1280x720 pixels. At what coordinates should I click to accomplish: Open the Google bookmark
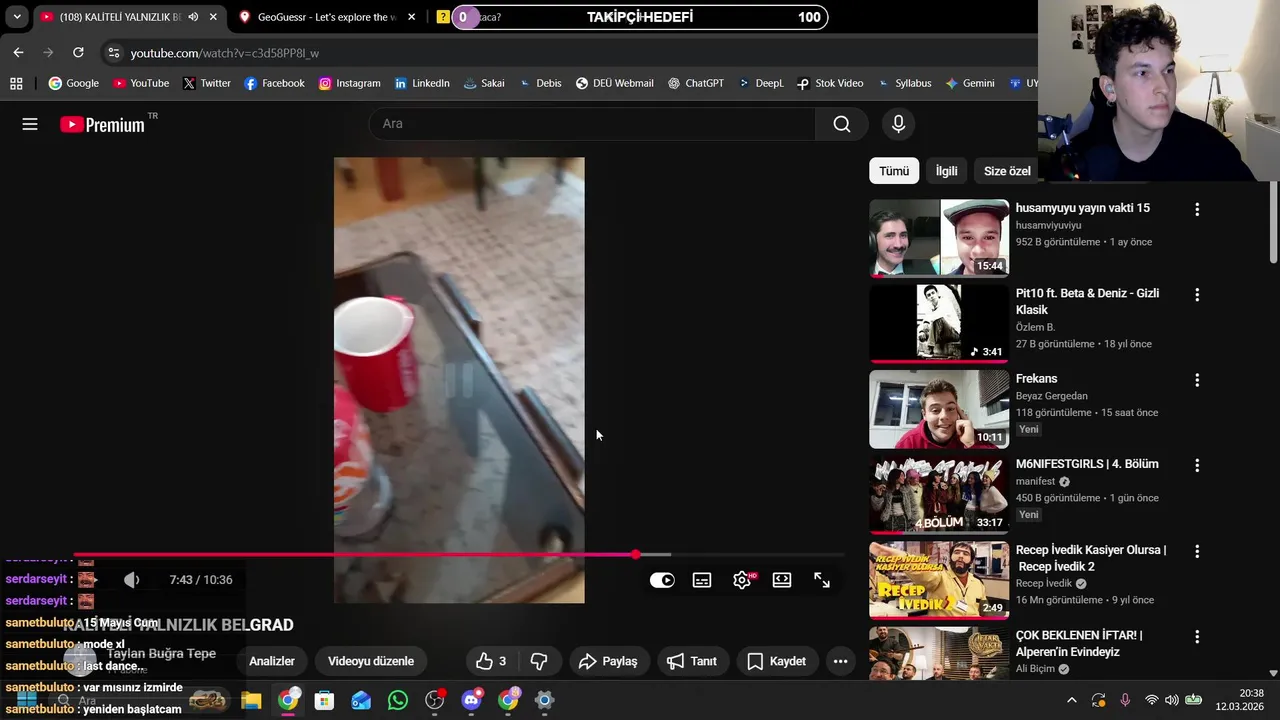74,84
